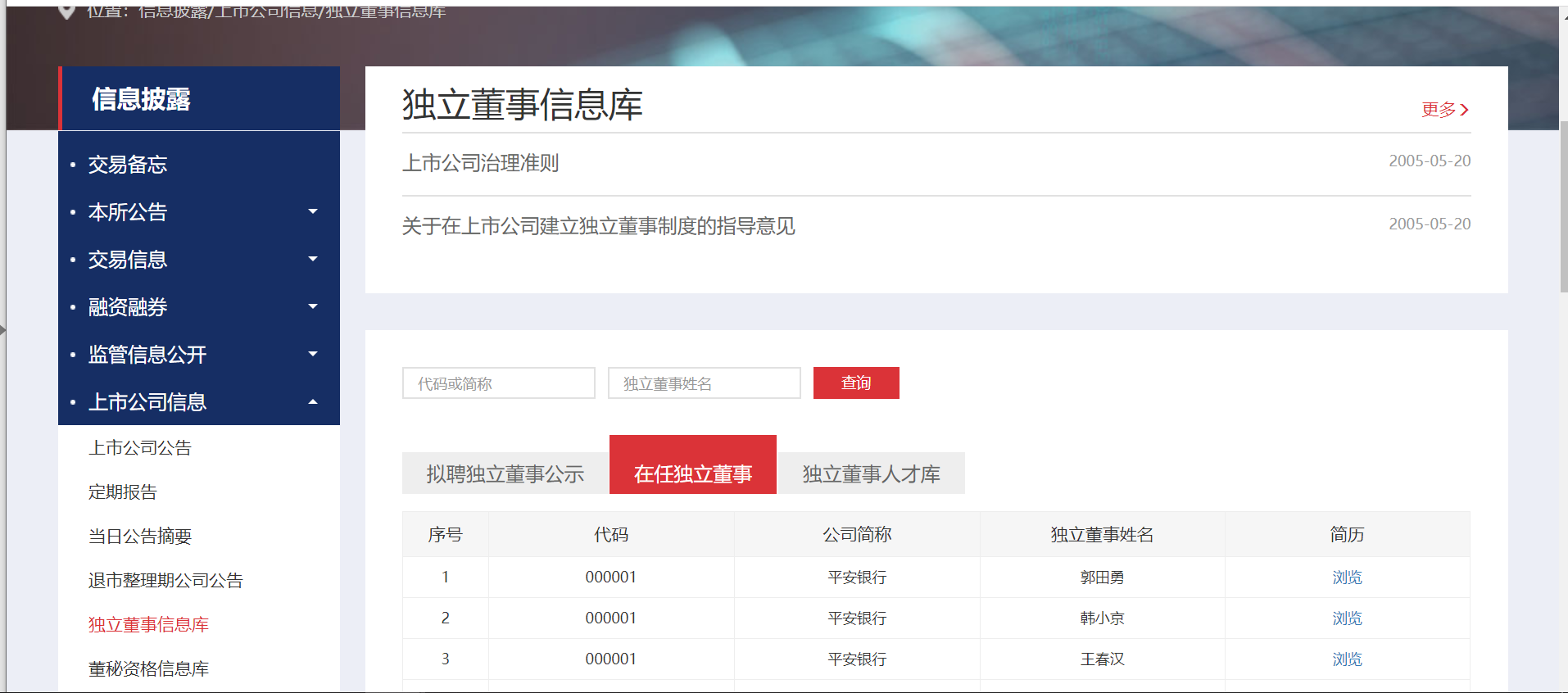Image resolution: width=1568 pixels, height=693 pixels.
Task: Select 本所公告 sidebar item
Action: pos(128,212)
